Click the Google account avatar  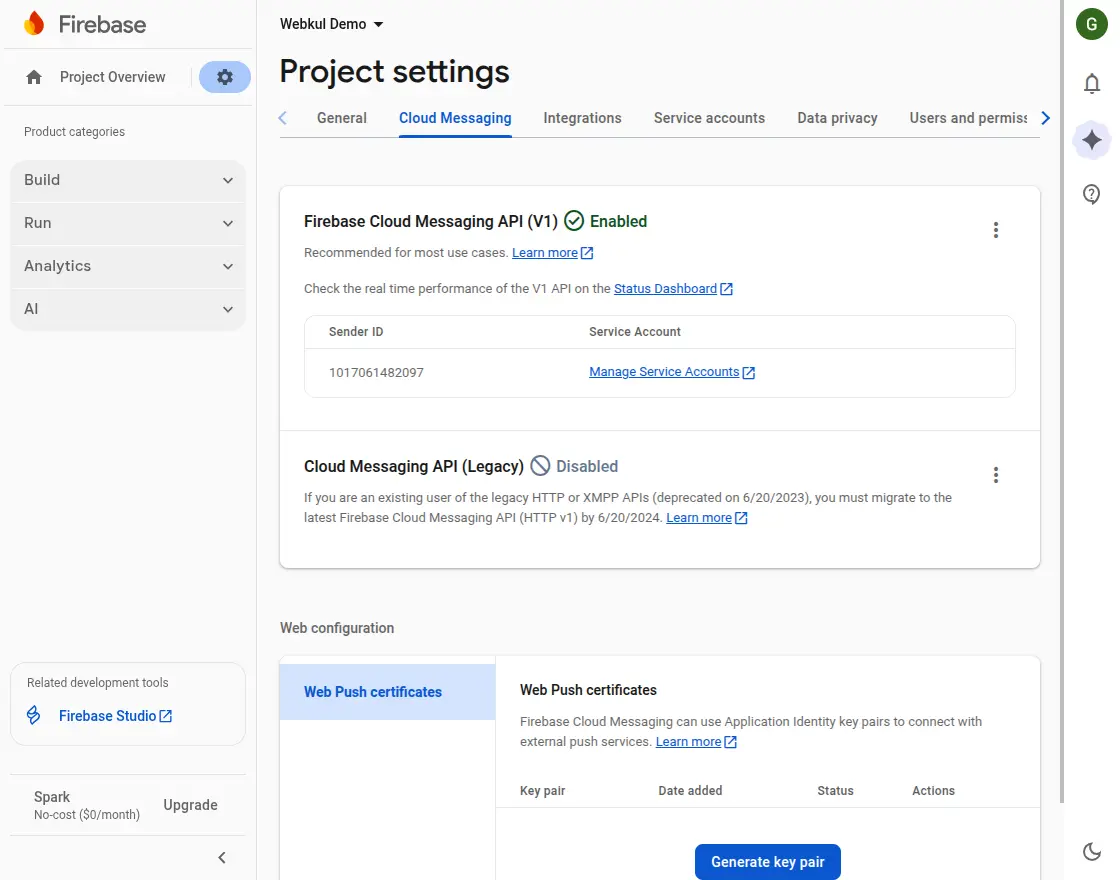coord(1092,24)
